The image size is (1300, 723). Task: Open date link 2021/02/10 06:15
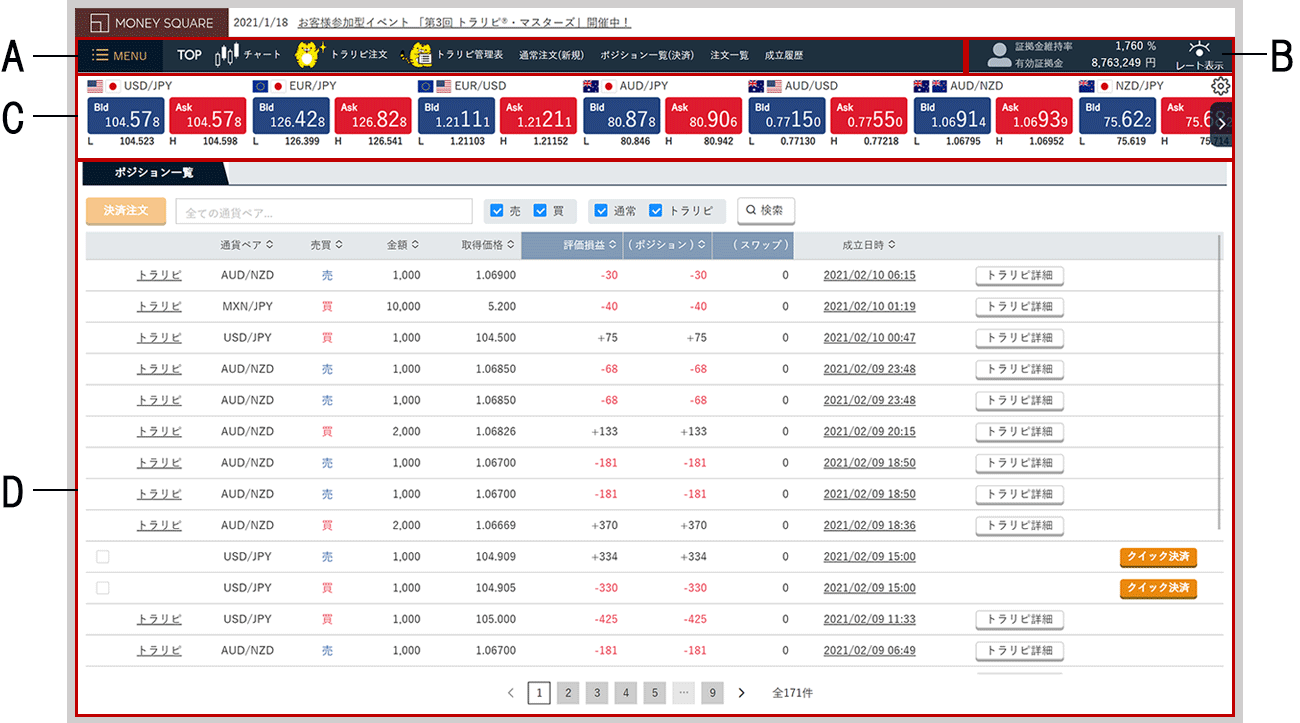pos(869,275)
